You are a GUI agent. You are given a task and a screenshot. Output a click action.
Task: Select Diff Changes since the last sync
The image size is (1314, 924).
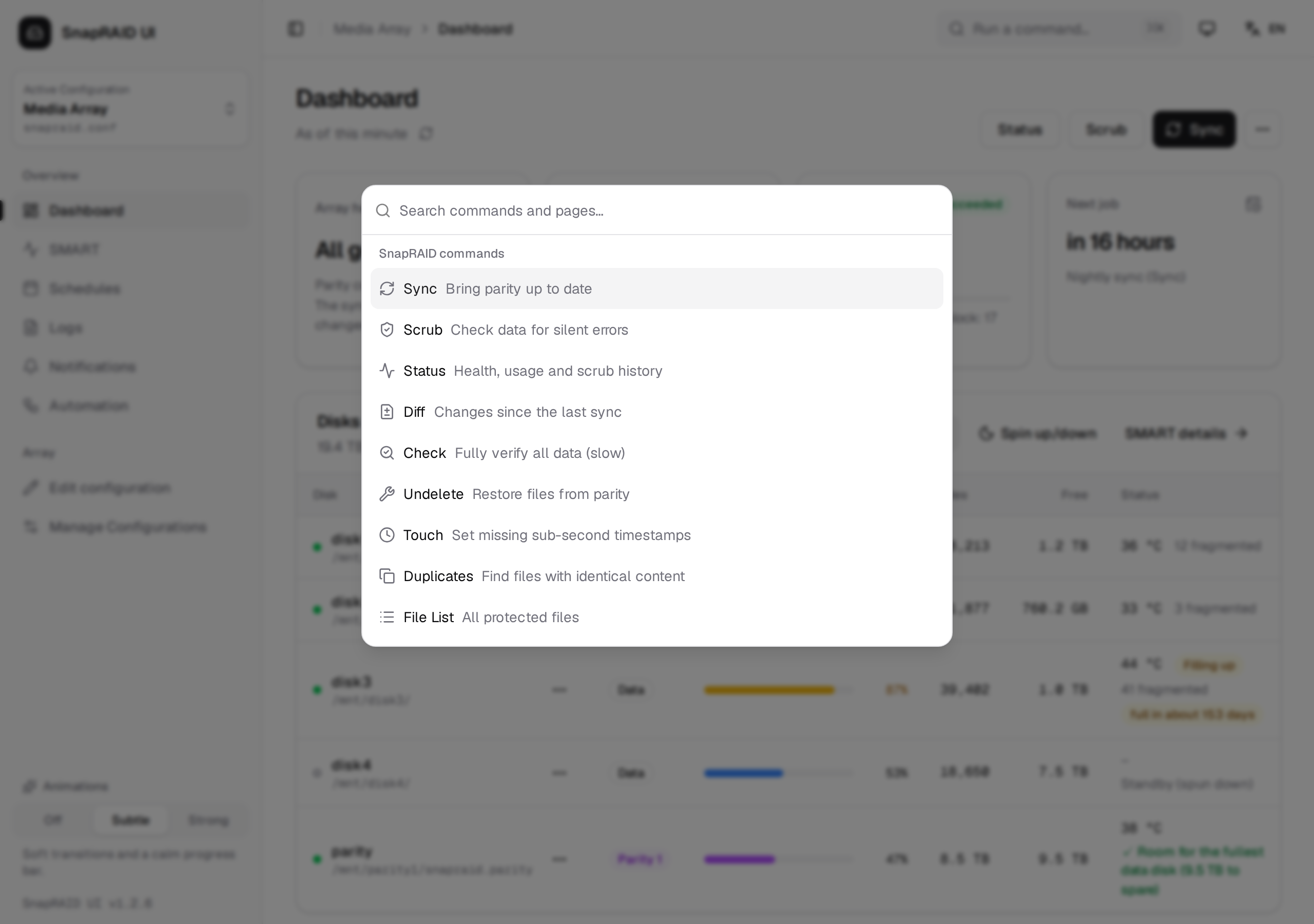[656, 412]
